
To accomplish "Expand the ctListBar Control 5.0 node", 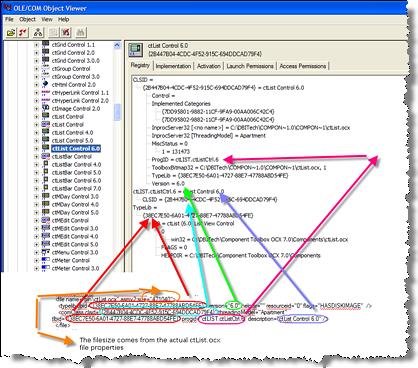I will [36, 173].
